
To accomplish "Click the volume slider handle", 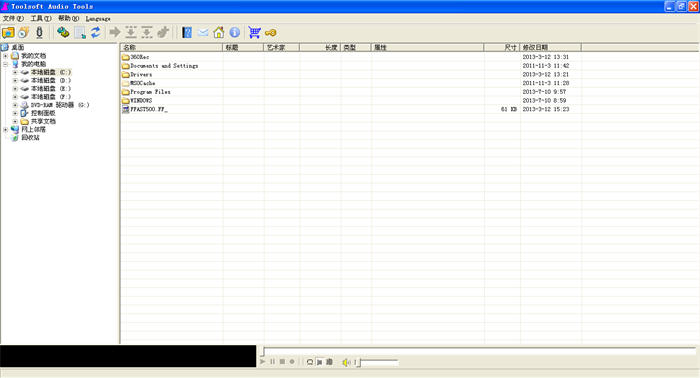I will point(359,362).
